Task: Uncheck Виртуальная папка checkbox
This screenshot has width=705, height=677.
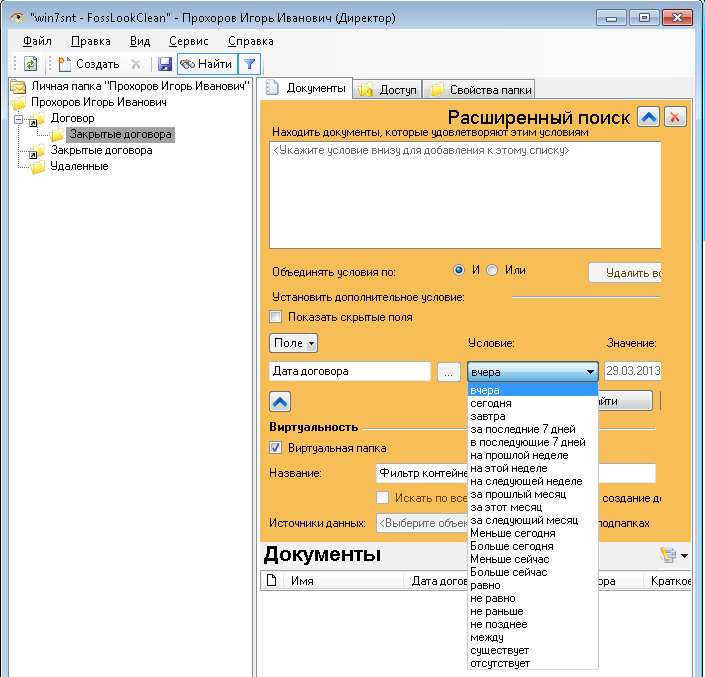Action: pyautogui.click(x=276, y=448)
